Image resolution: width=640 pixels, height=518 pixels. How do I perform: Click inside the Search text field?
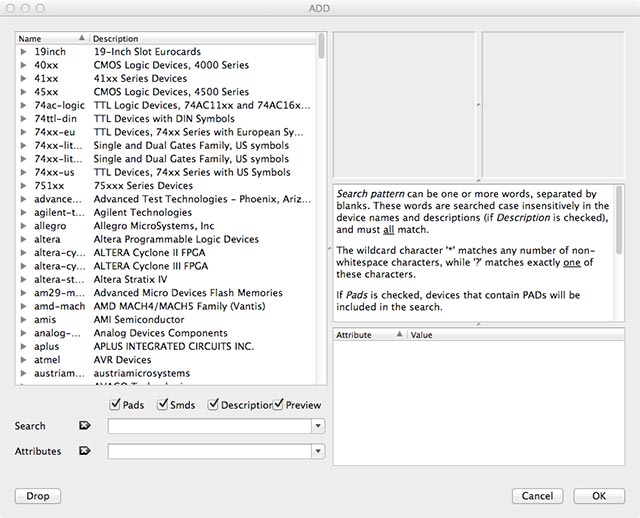pos(210,427)
